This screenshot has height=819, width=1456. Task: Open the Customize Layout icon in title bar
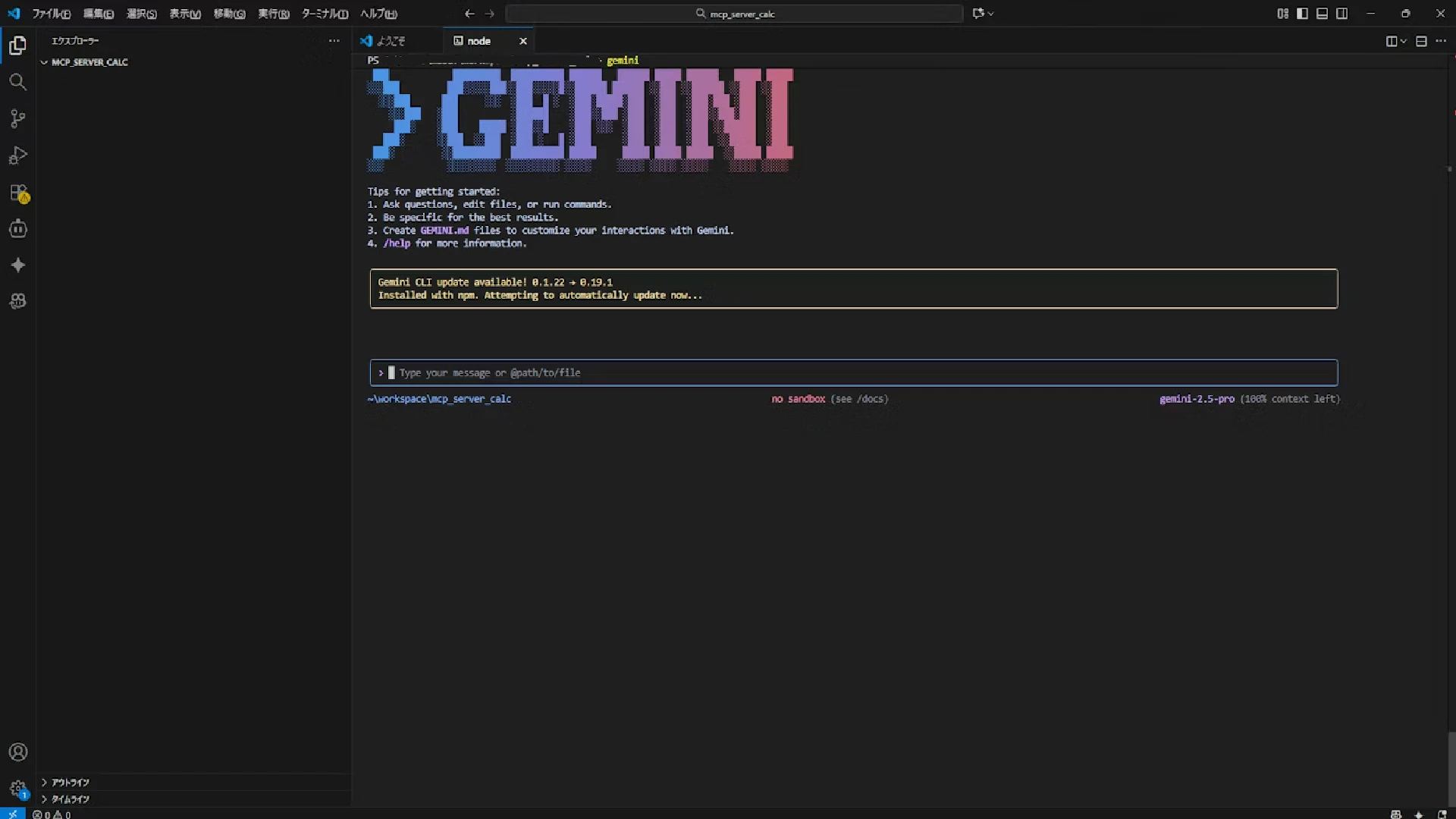1282,14
